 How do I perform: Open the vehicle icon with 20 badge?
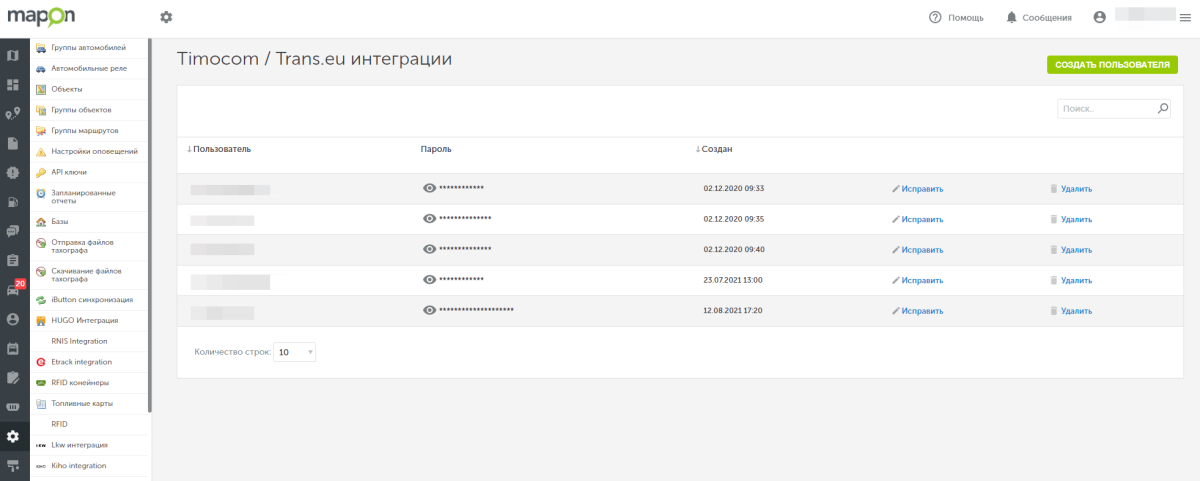point(13,290)
